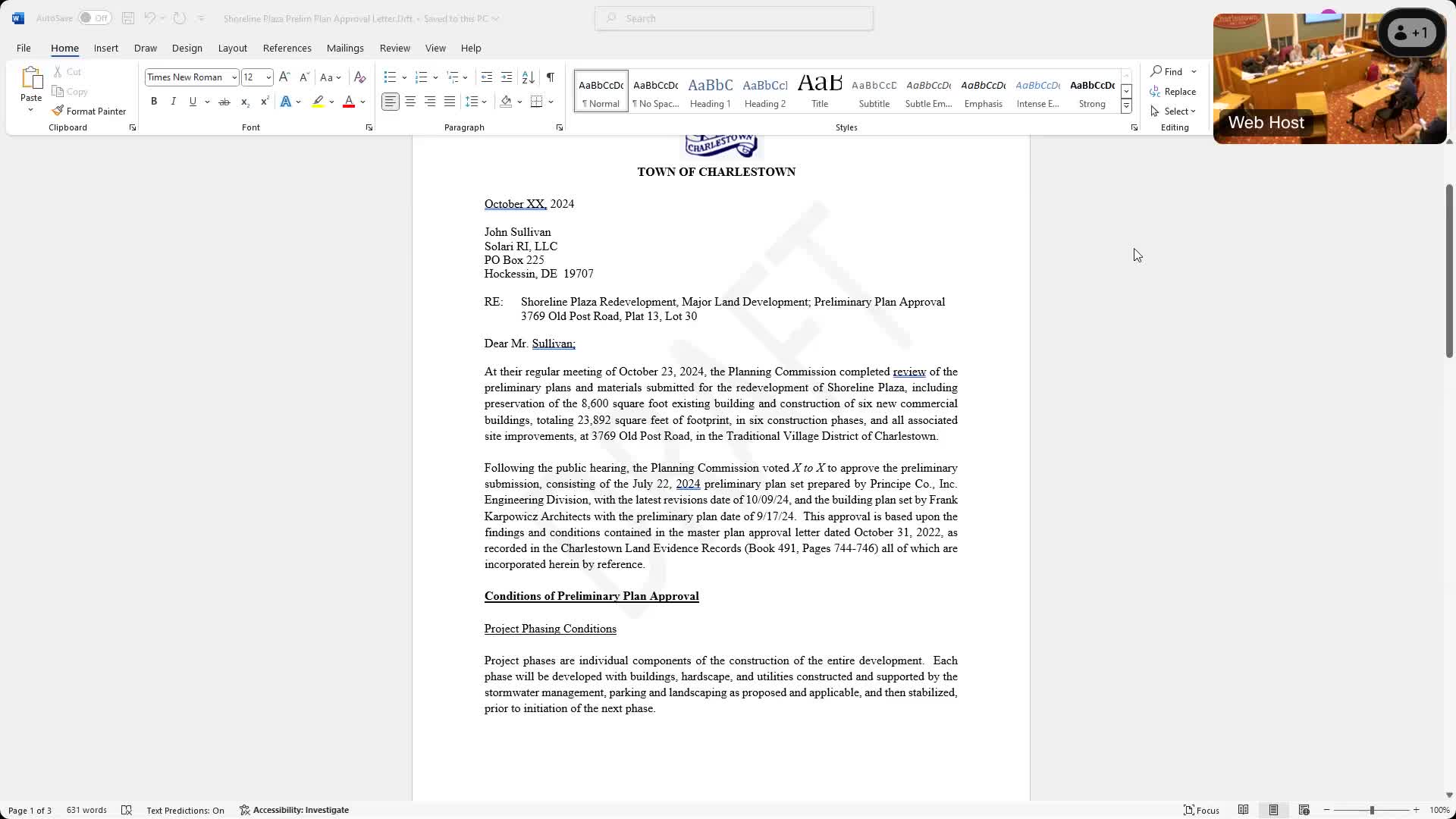Toggle Show/Hide paragraph marks
The height and width of the screenshot is (819, 1456).
point(551,77)
